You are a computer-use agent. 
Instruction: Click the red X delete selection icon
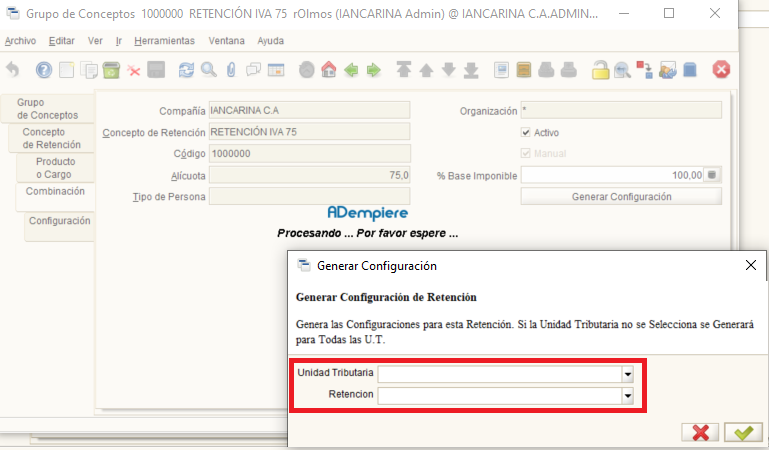[133, 71]
